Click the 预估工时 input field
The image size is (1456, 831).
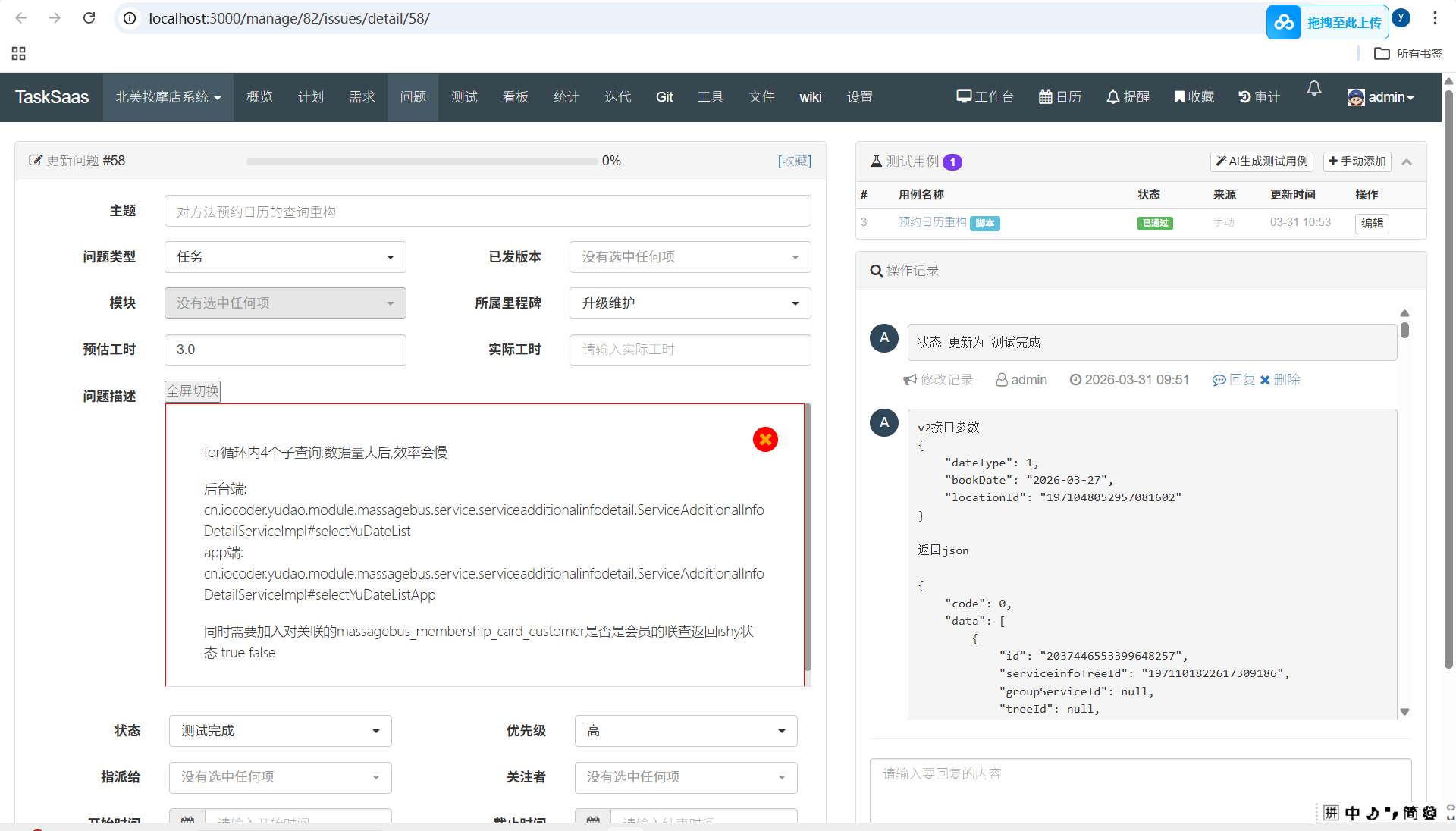285,350
